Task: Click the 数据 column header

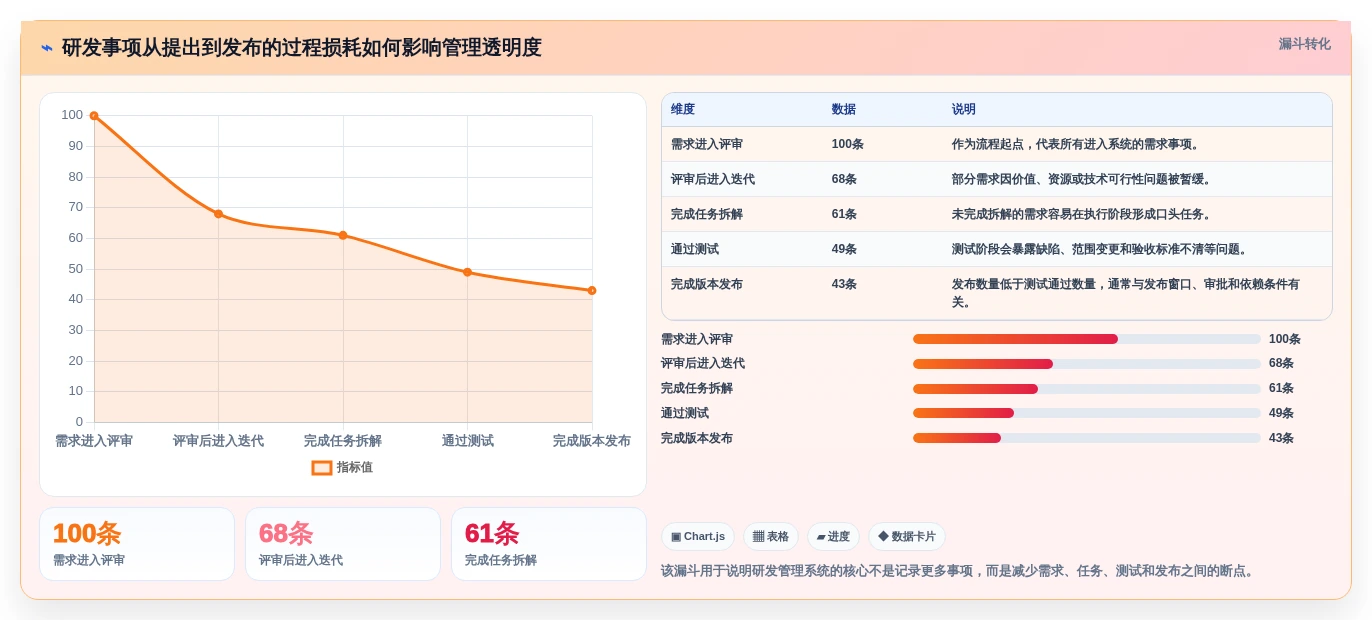Action: (x=844, y=109)
